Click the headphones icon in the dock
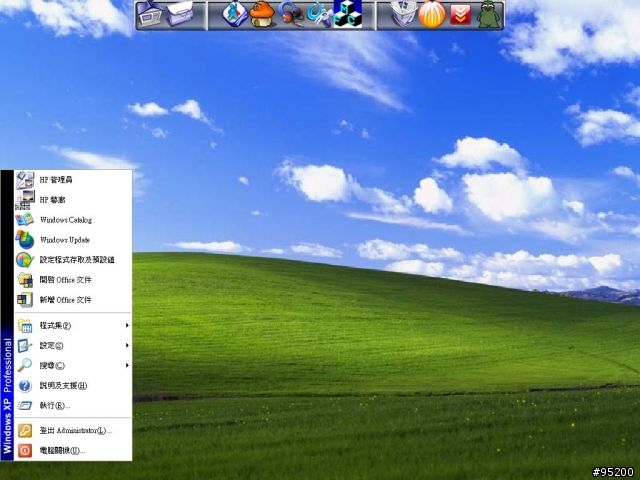 pos(291,14)
